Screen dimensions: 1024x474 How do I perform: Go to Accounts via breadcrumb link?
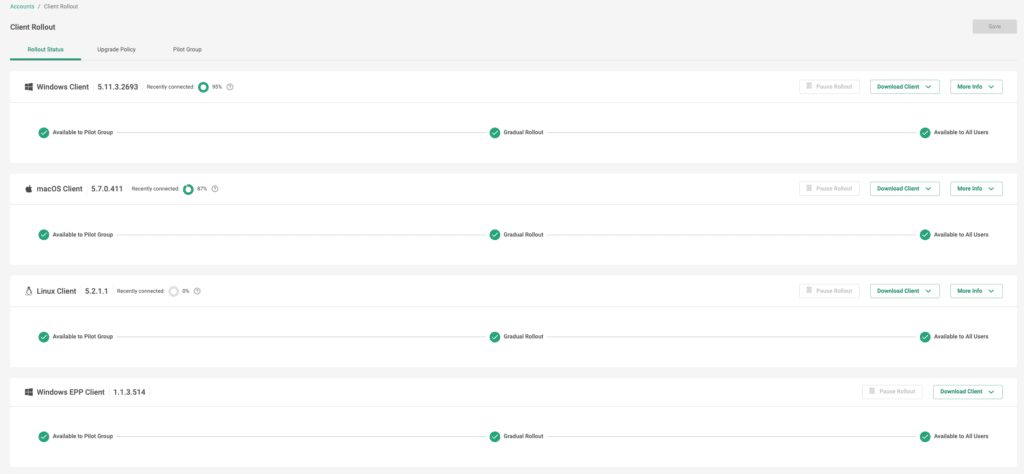point(22,7)
